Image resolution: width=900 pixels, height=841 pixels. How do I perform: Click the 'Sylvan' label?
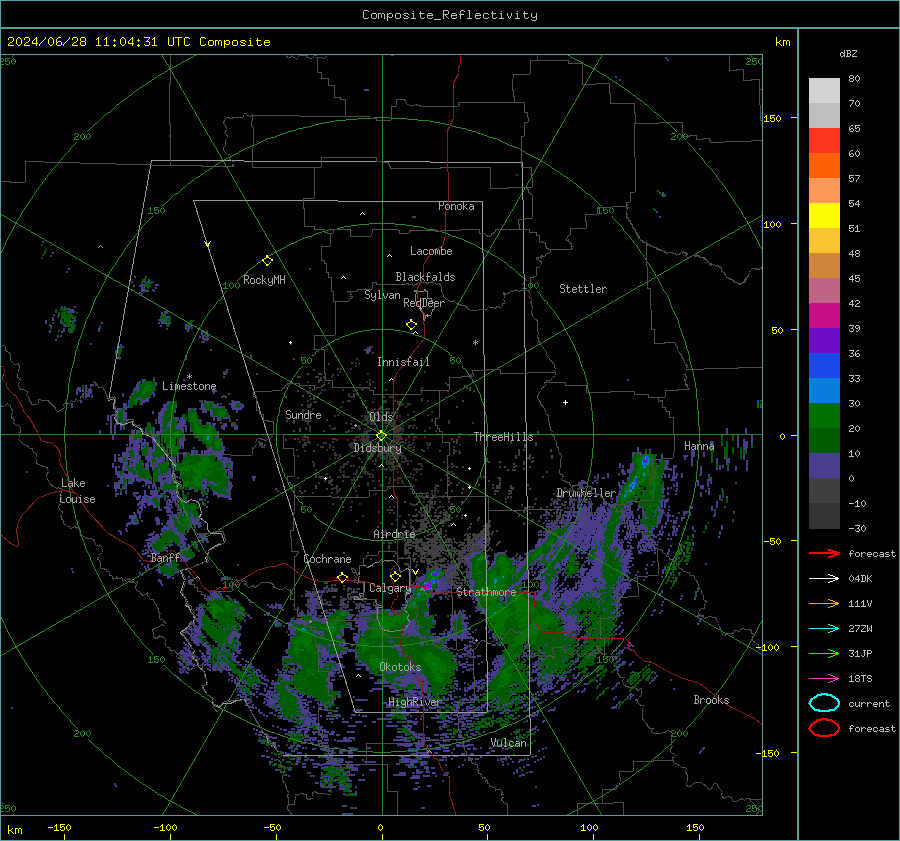pyautogui.click(x=382, y=295)
